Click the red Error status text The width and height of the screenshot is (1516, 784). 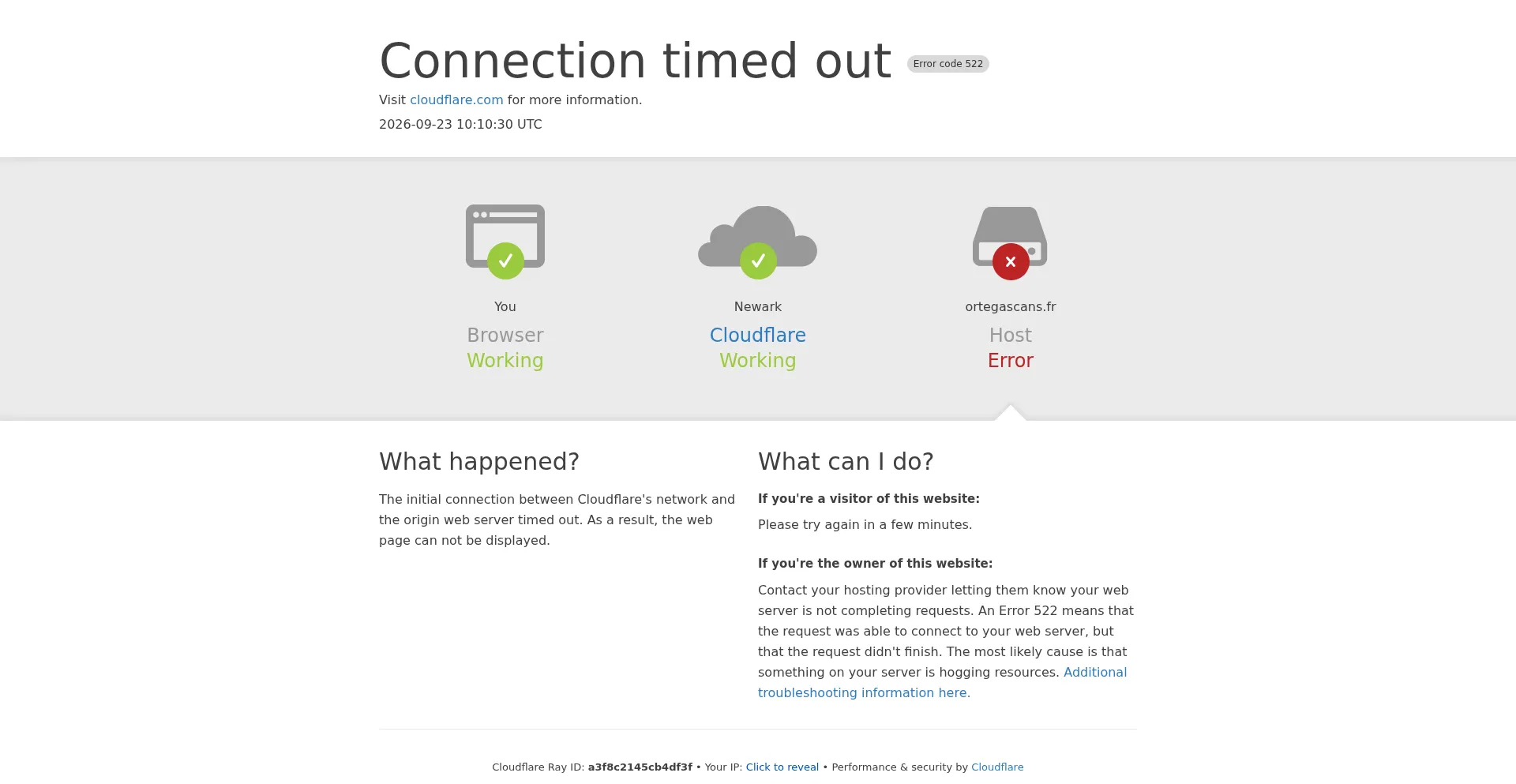point(1011,361)
